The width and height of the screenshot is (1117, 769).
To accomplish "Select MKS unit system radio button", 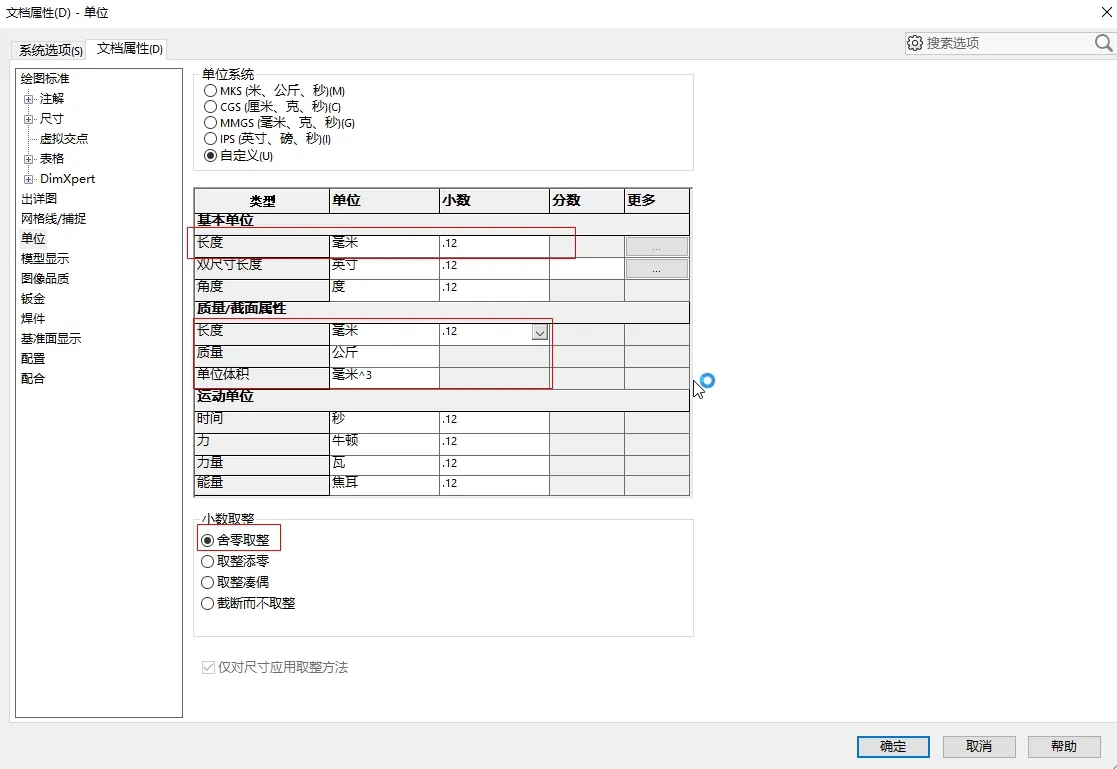I will coord(210,91).
